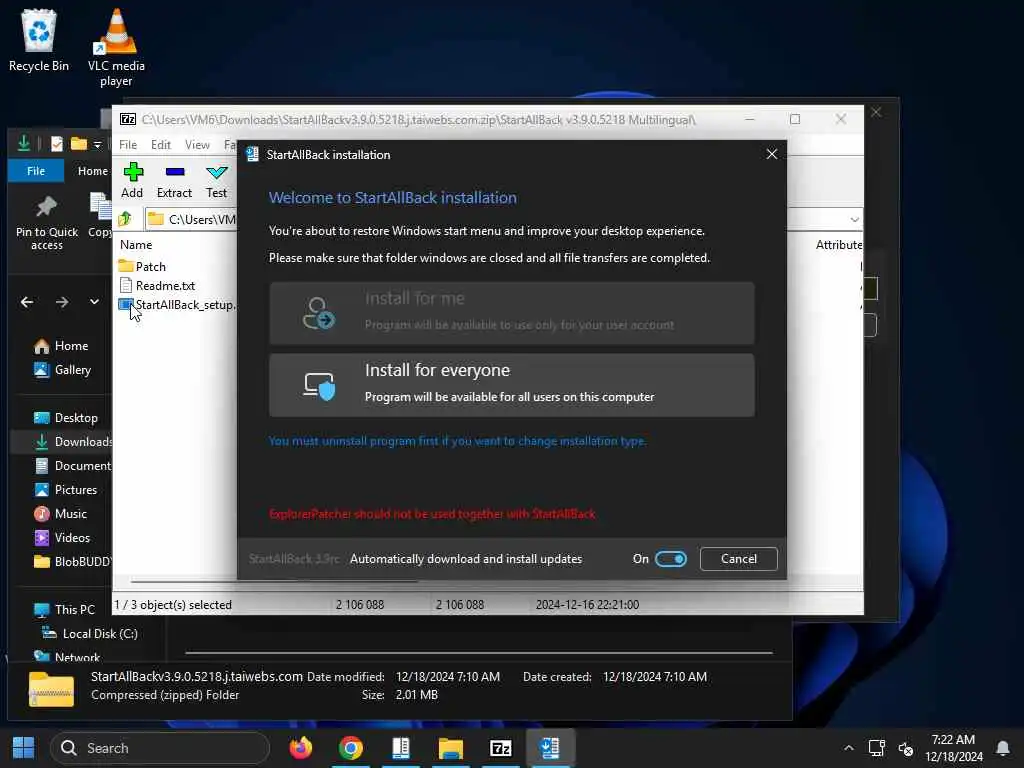
Task: Open the File tab in File Explorer
Action: 36,171
